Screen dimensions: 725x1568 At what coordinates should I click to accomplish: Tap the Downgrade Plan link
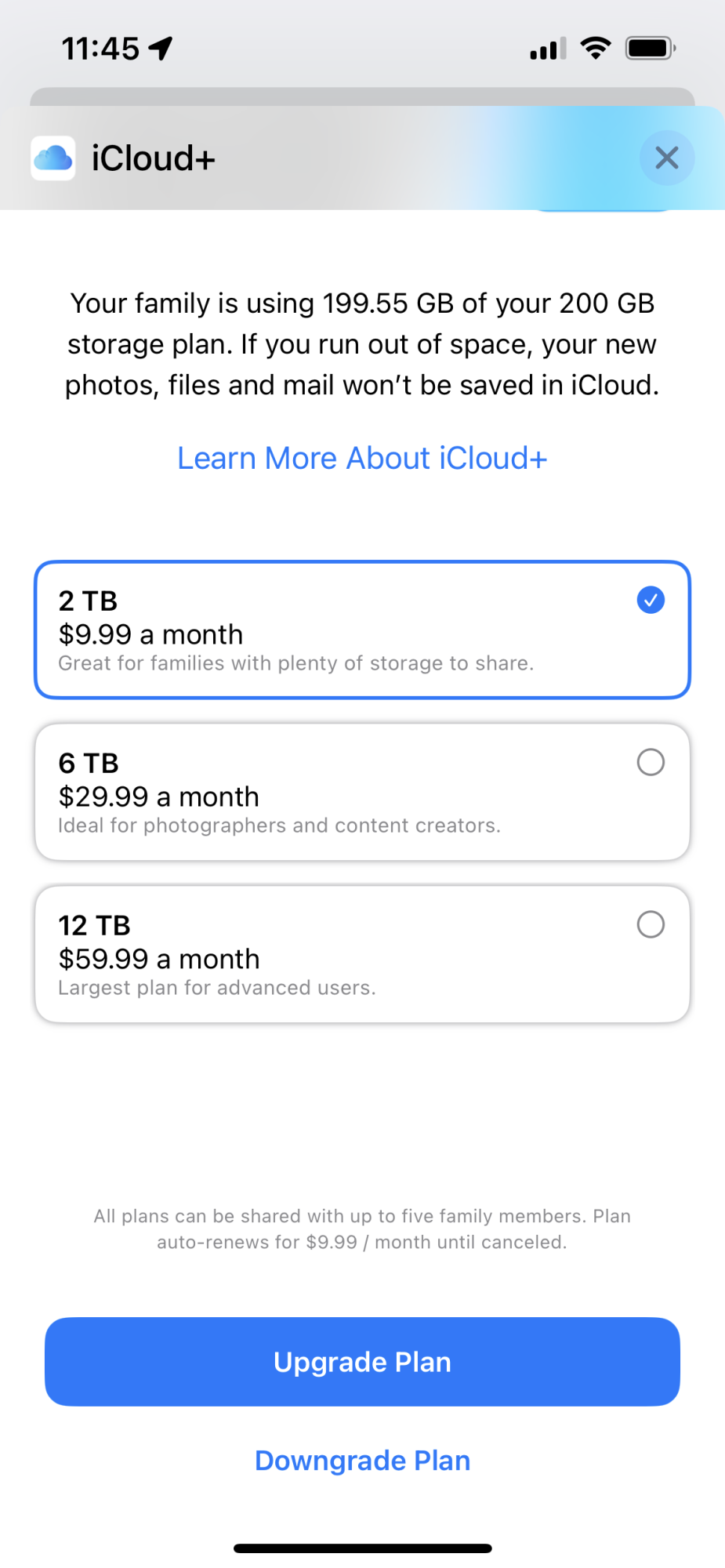click(362, 1461)
